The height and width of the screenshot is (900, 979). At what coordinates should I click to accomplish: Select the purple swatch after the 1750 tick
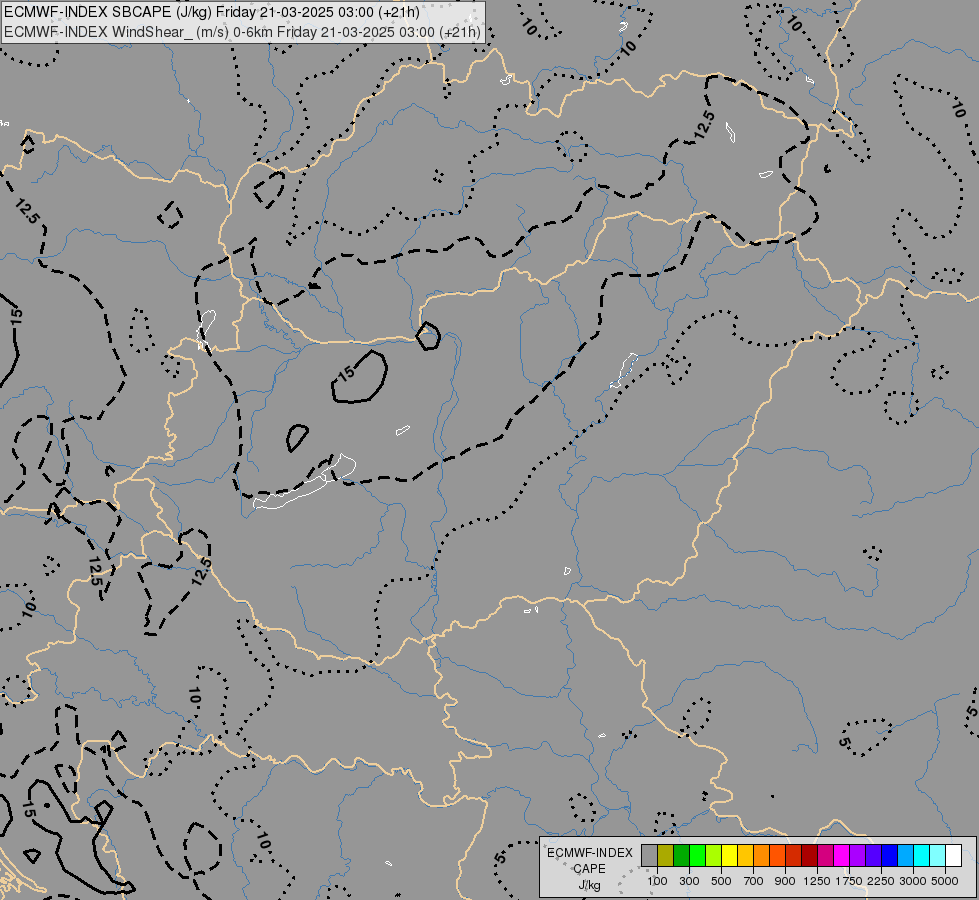point(858,855)
